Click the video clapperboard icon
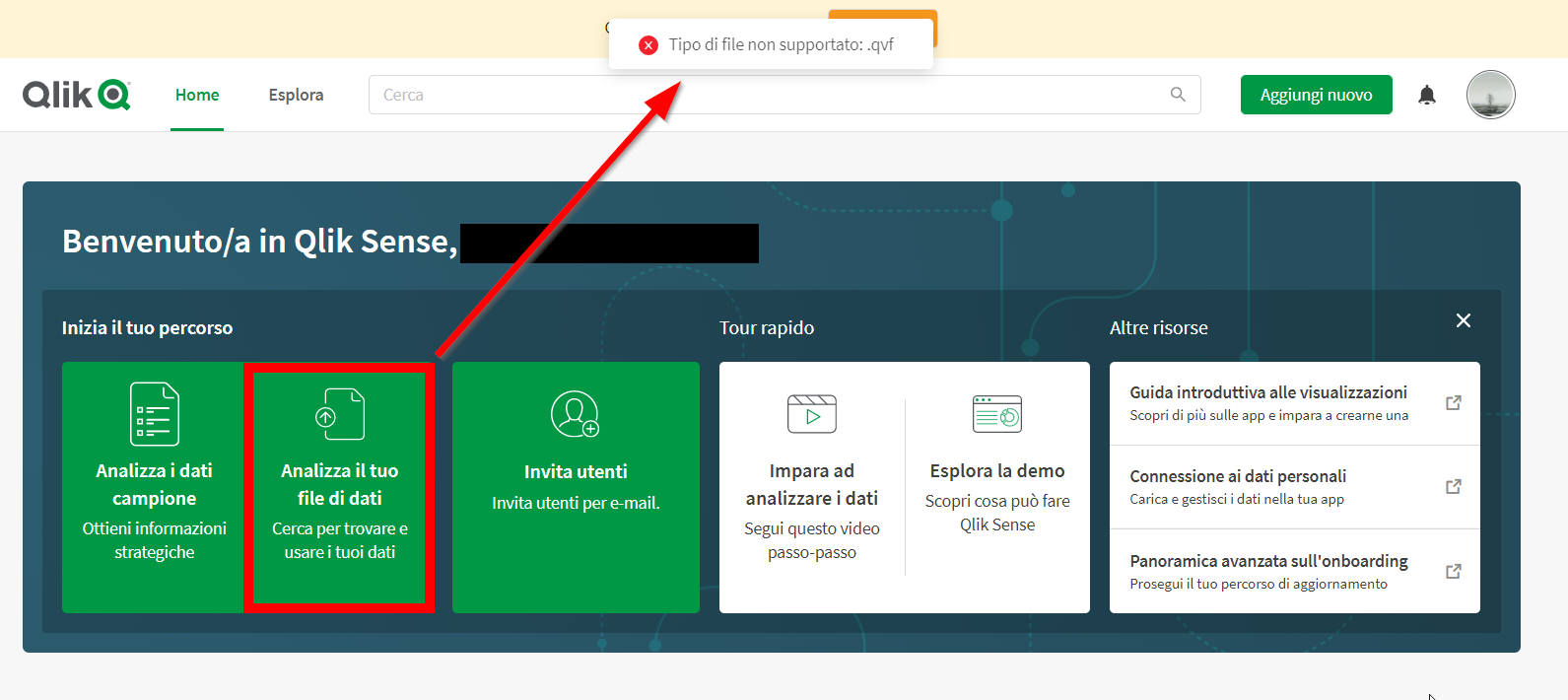1568x700 pixels. [812, 414]
